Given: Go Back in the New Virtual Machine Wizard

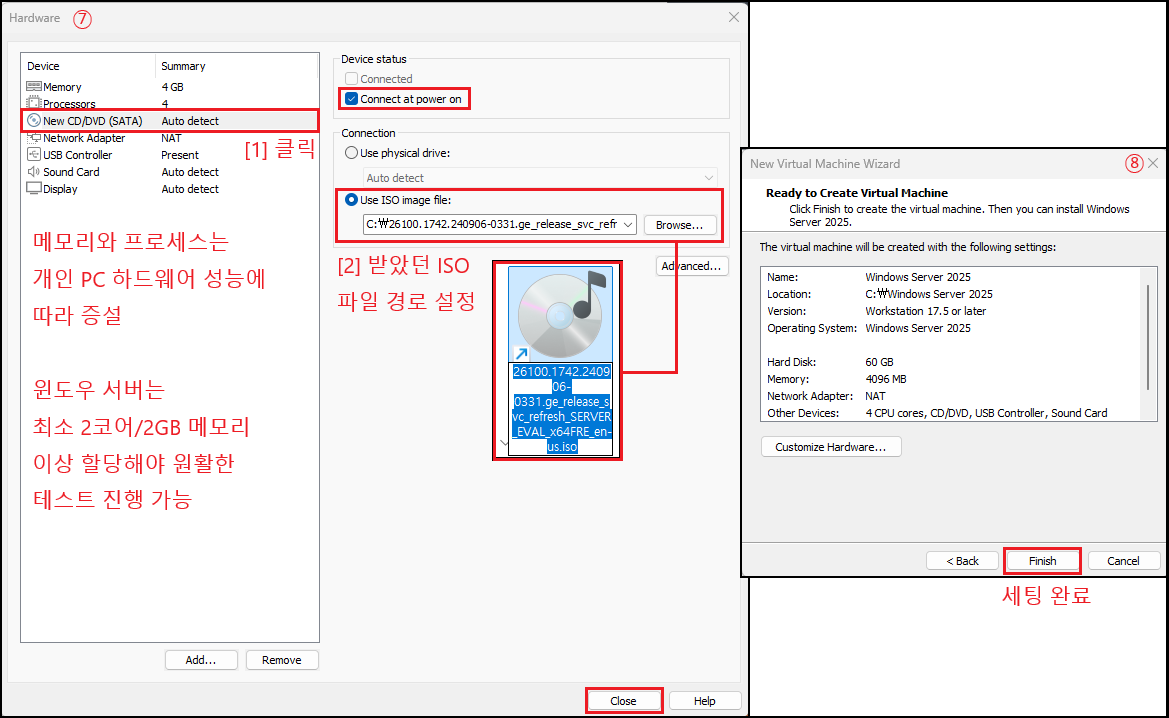Looking at the screenshot, I should (x=962, y=561).
